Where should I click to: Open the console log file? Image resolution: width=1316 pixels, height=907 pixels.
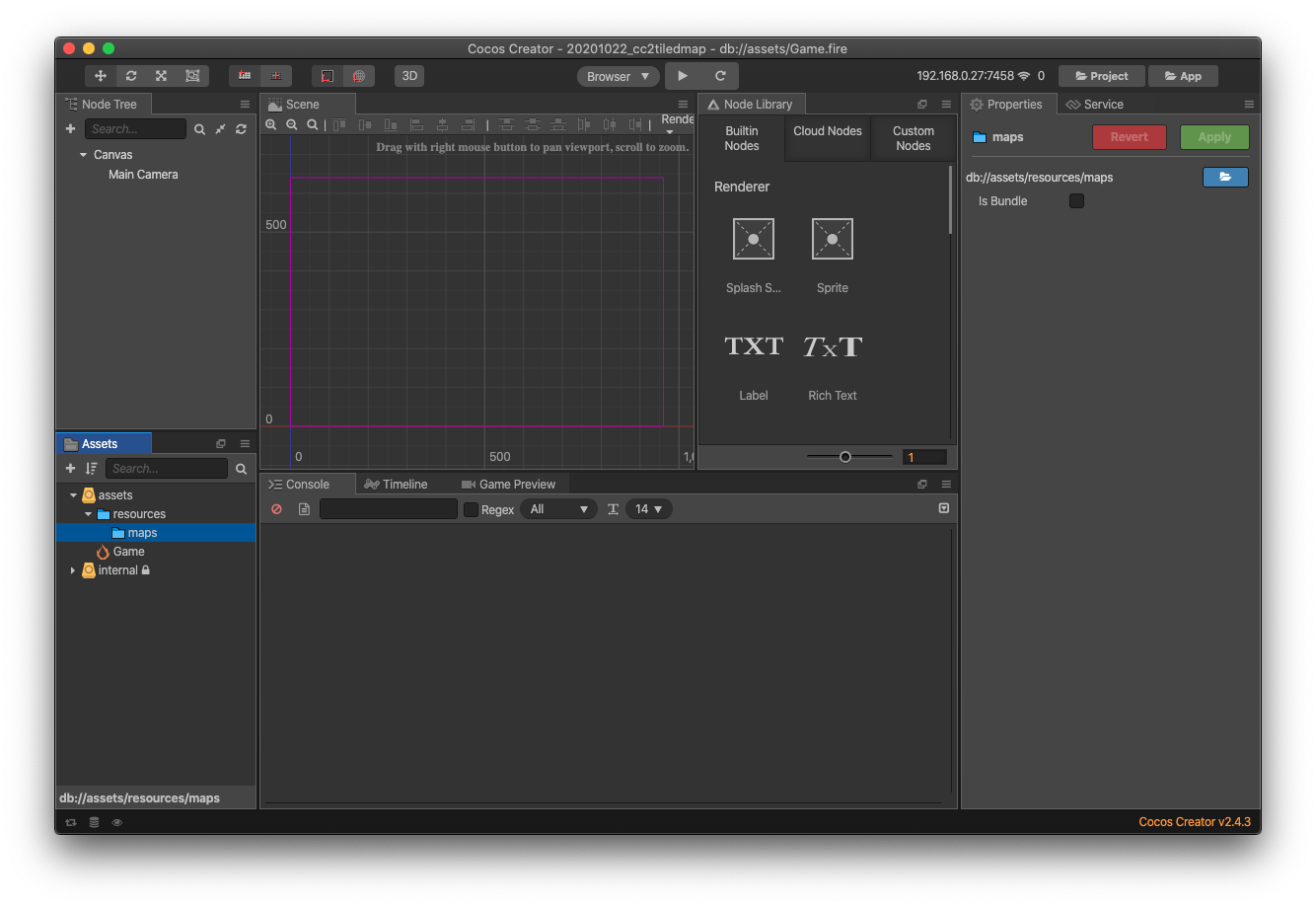304,509
